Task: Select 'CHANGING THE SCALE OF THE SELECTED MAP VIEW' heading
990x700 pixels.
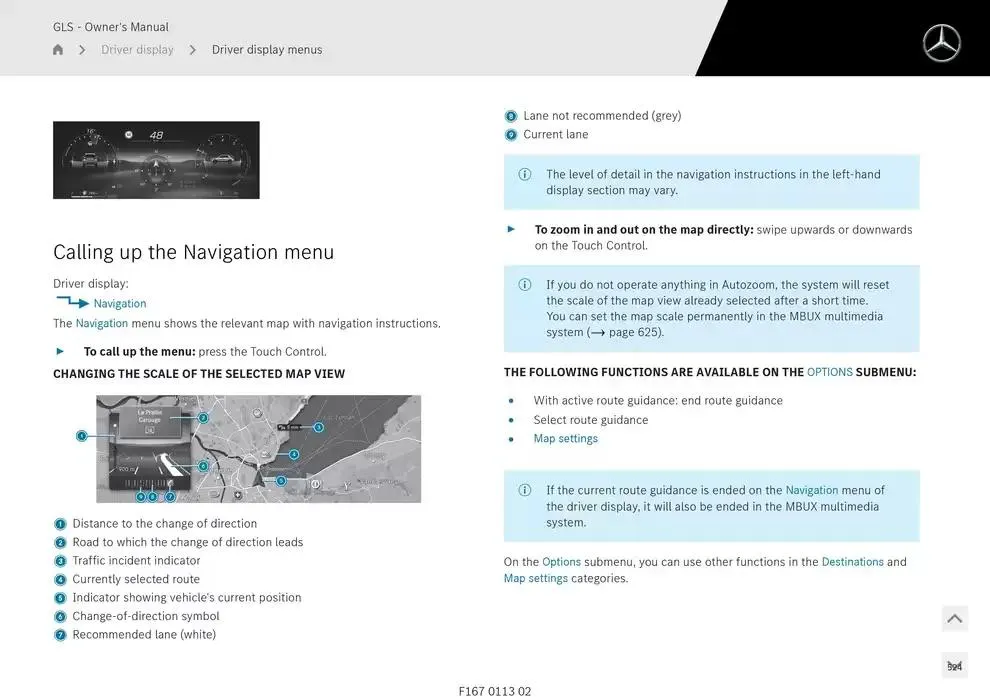Action: click(199, 374)
